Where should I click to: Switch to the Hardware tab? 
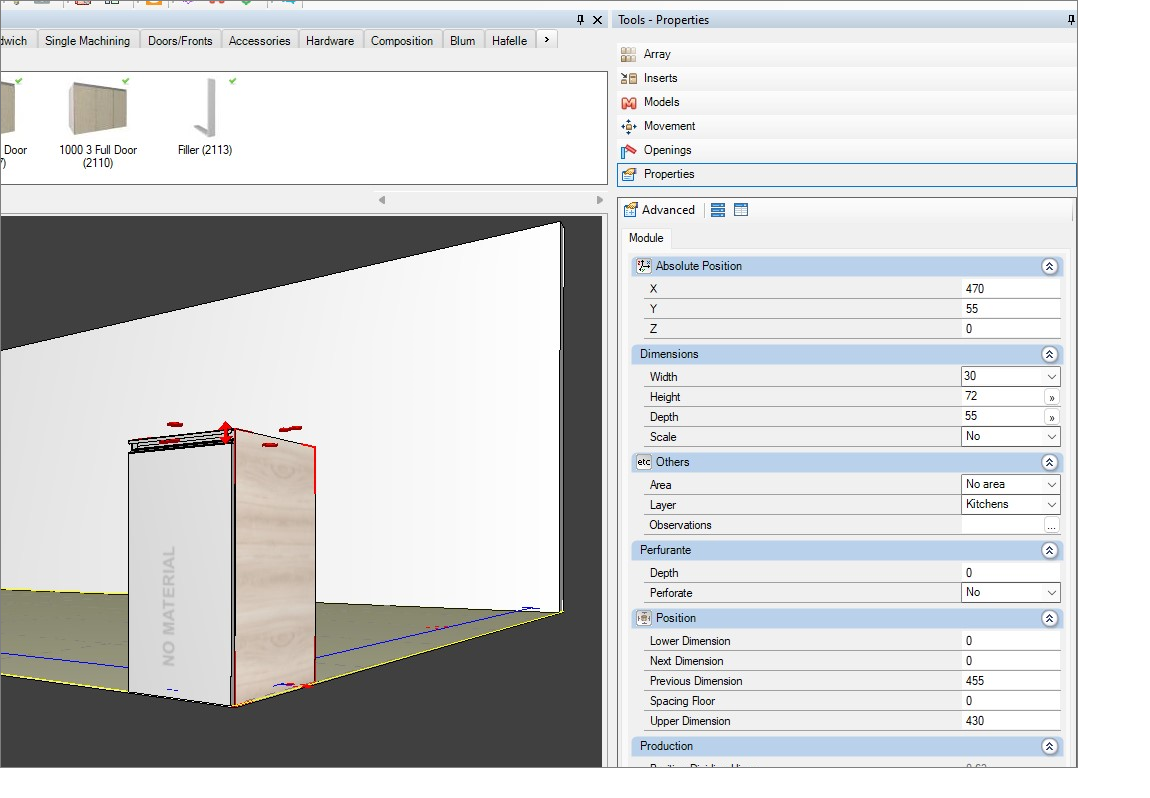point(329,40)
